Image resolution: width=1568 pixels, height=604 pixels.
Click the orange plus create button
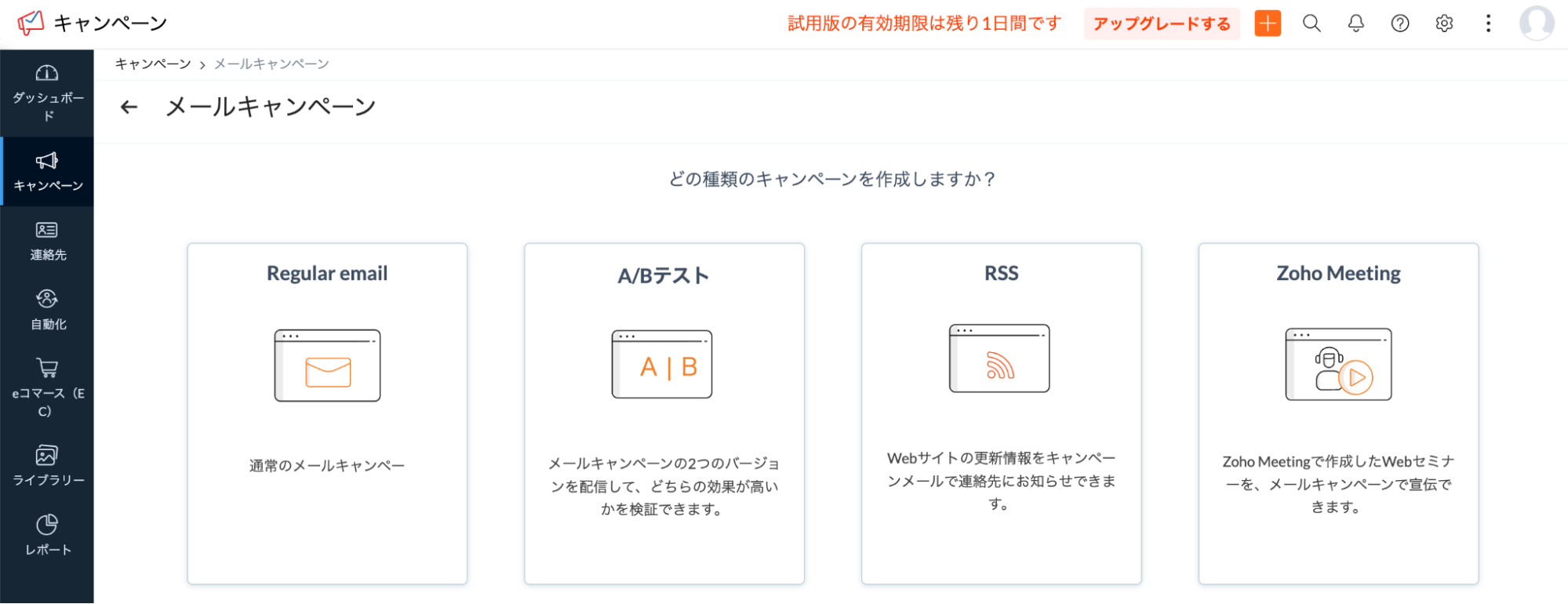(x=1268, y=24)
